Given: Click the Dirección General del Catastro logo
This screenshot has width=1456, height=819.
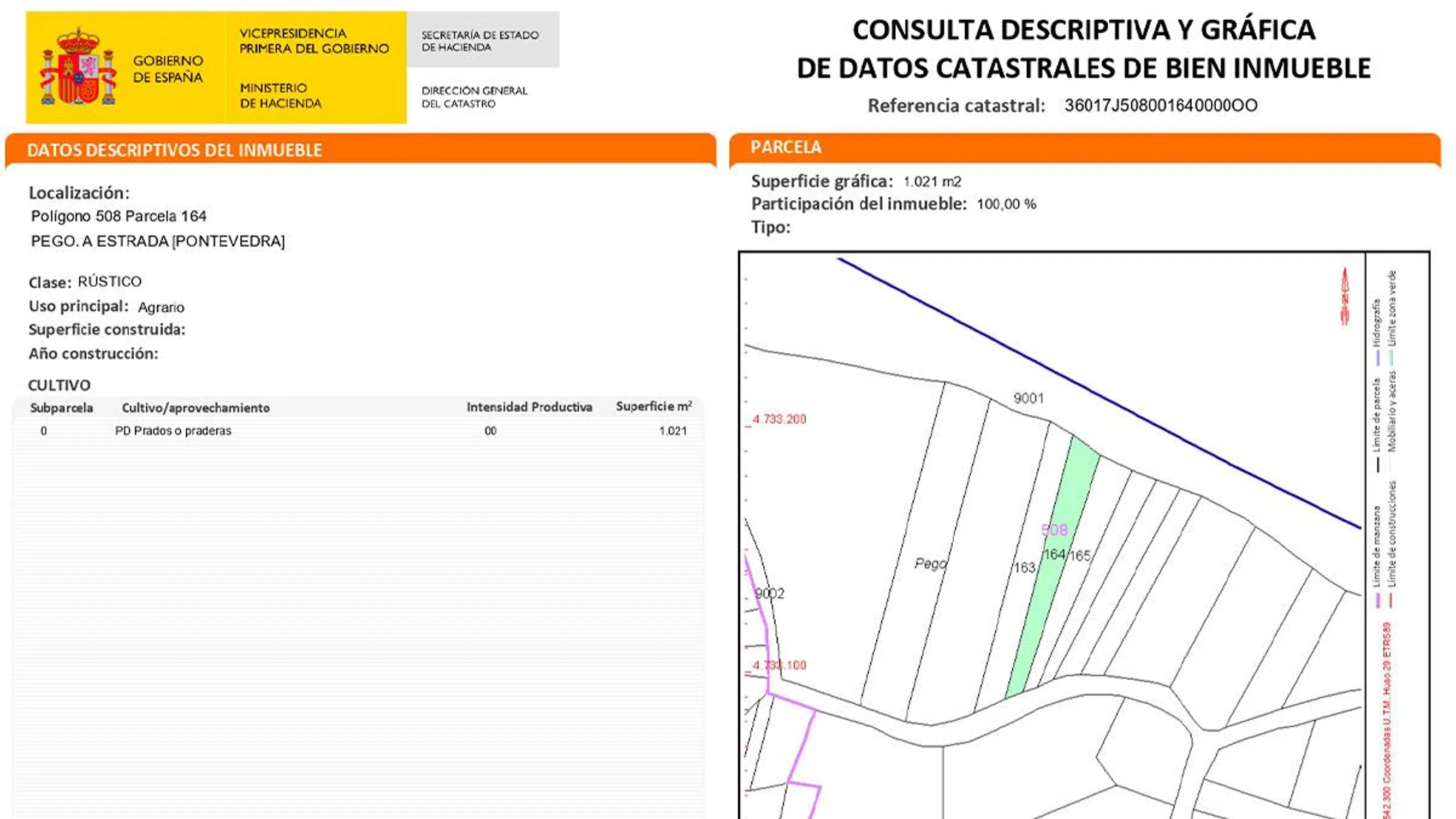Looking at the screenshot, I should tap(474, 97).
